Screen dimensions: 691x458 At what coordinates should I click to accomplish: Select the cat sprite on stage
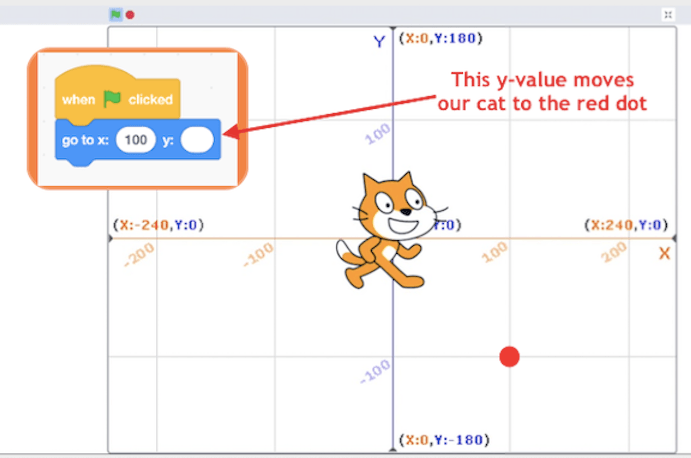391,231
